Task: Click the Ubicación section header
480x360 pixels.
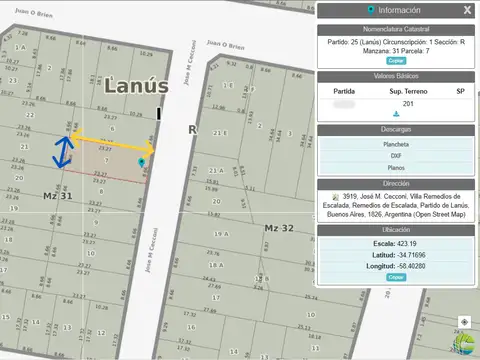Action: point(396,230)
